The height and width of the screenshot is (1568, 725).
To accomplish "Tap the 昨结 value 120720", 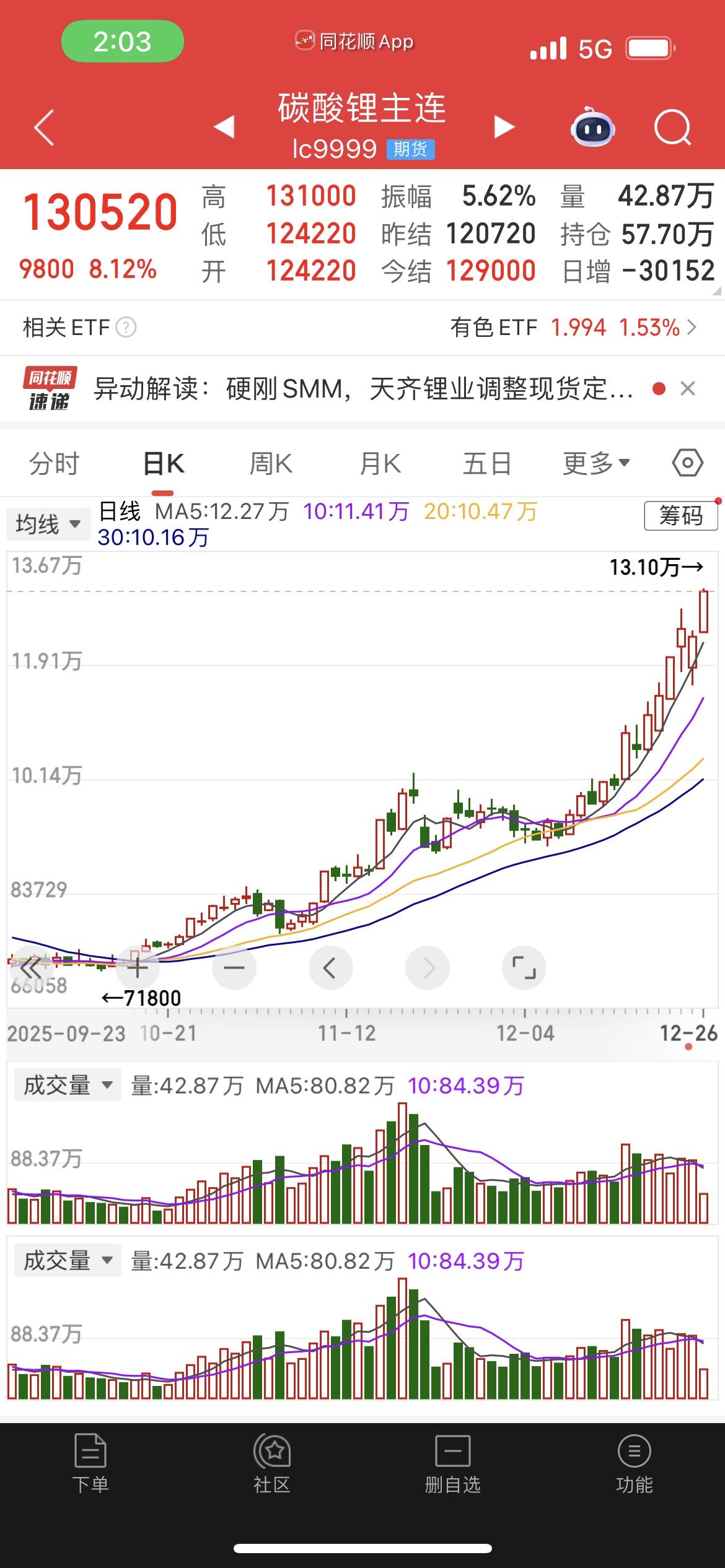I will [491, 233].
